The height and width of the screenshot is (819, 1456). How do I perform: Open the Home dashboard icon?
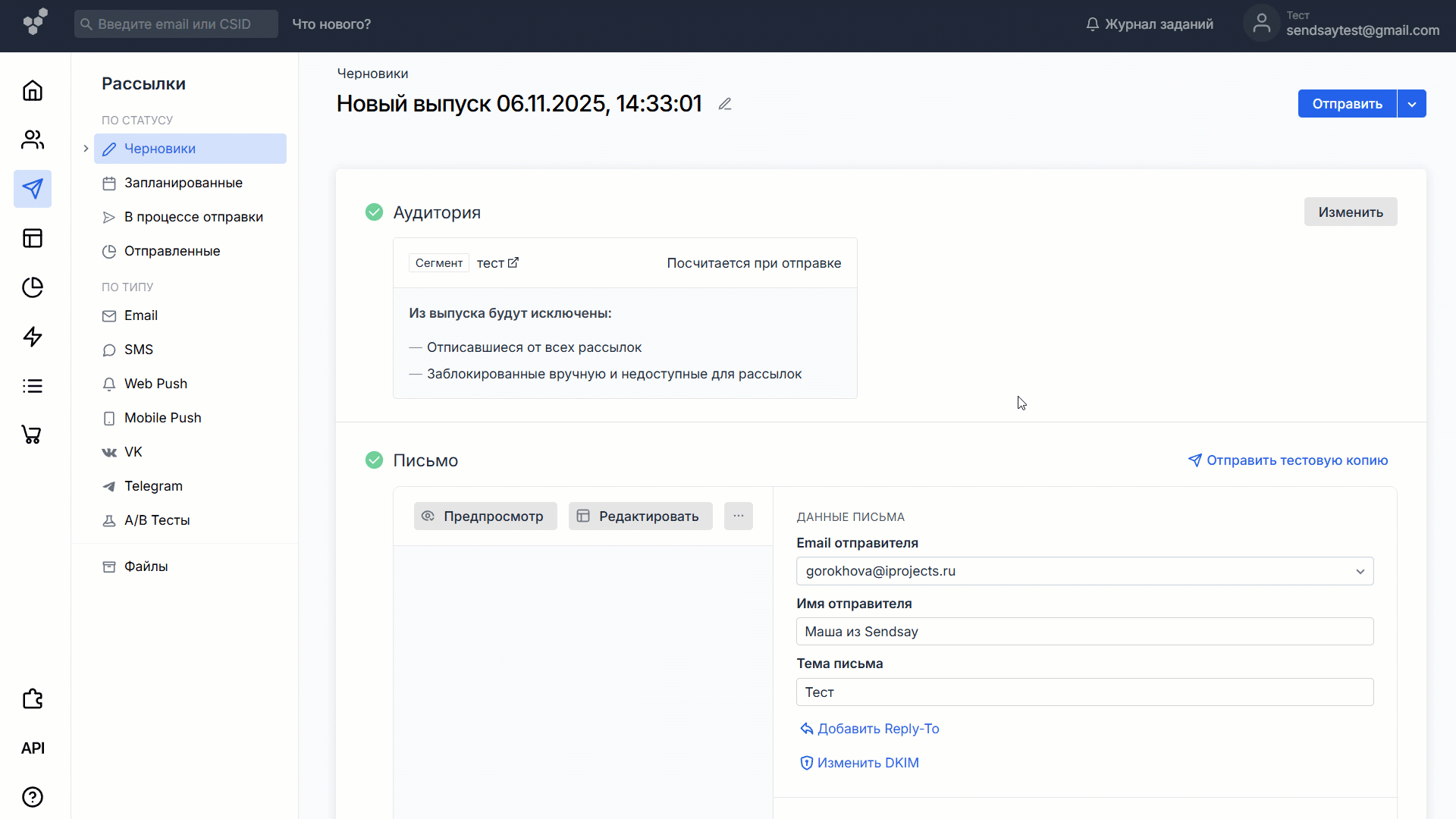click(x=33, y=90)
